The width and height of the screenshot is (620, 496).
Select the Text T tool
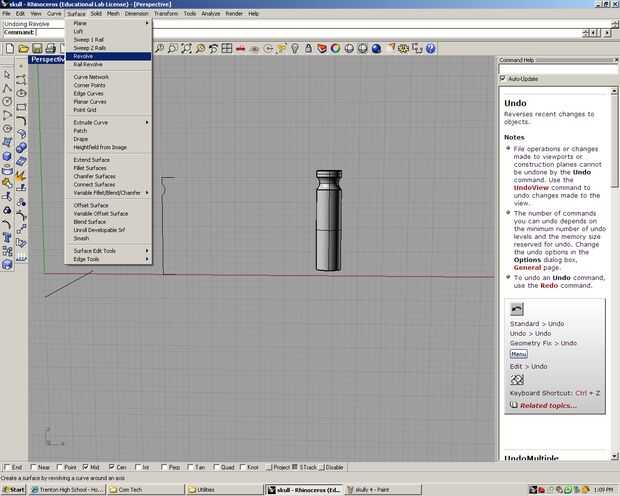[x=7, y=237]
